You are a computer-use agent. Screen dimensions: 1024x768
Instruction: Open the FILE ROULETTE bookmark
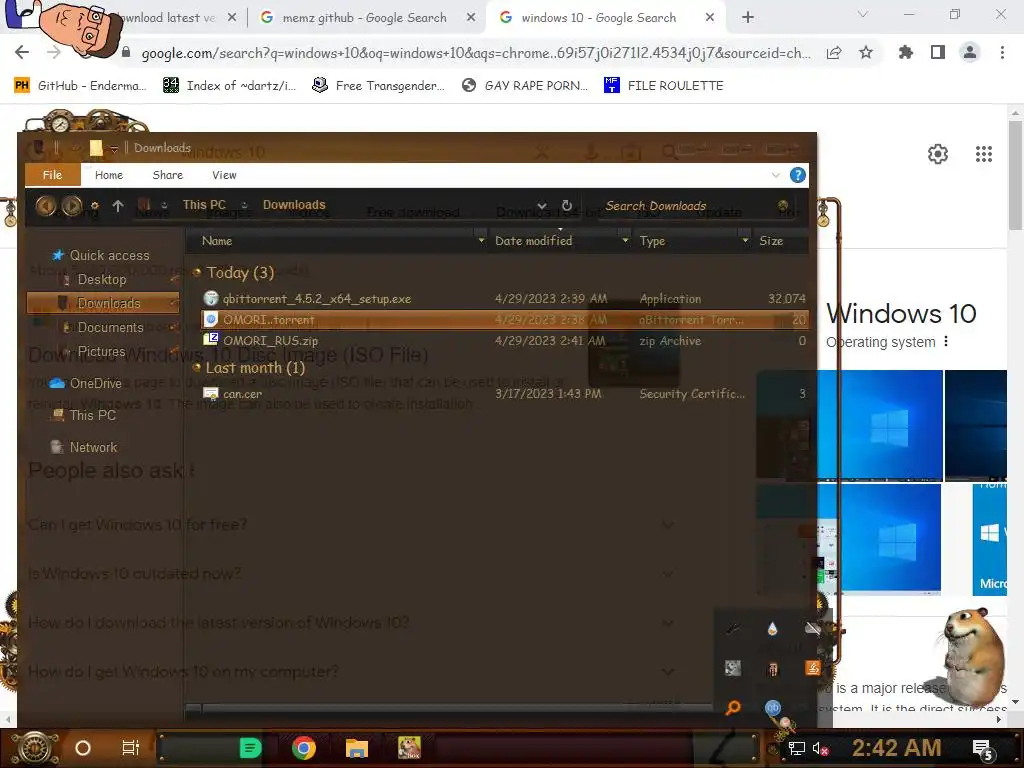tap(664, 86)
